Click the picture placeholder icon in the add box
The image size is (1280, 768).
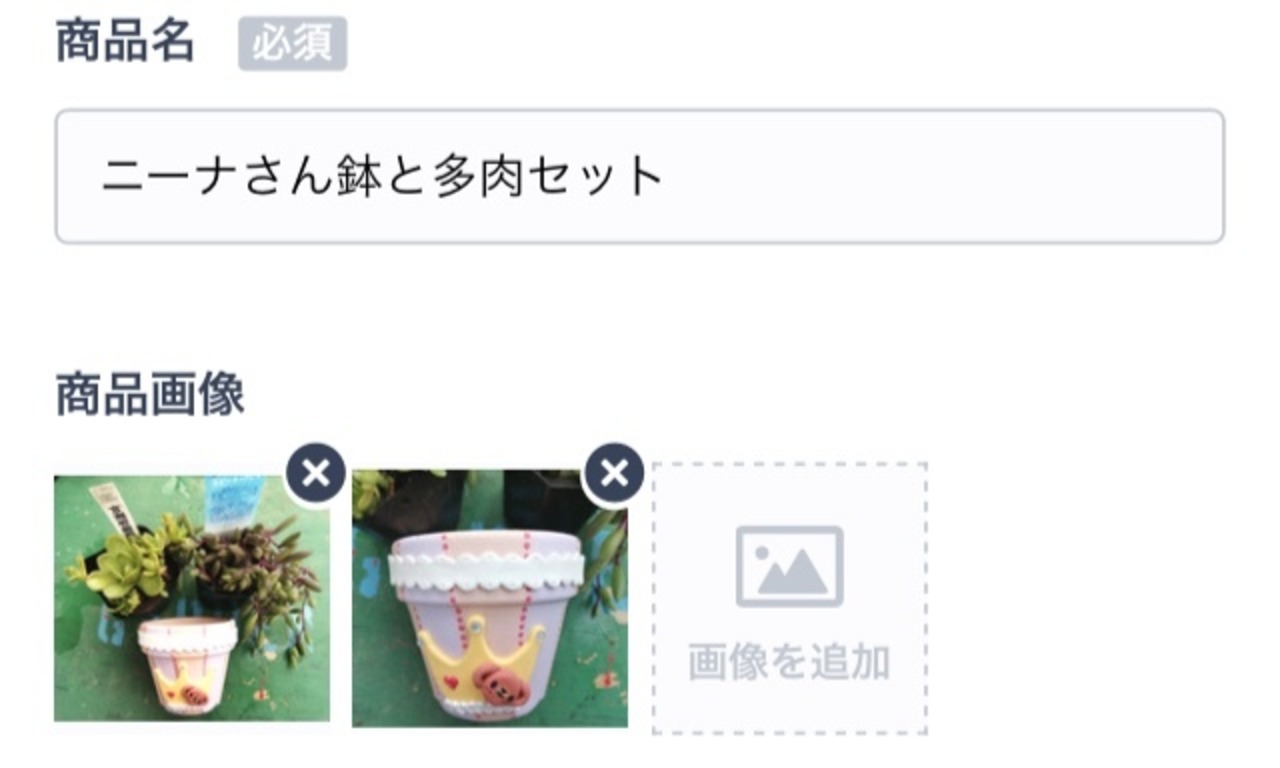coord(790,566)
